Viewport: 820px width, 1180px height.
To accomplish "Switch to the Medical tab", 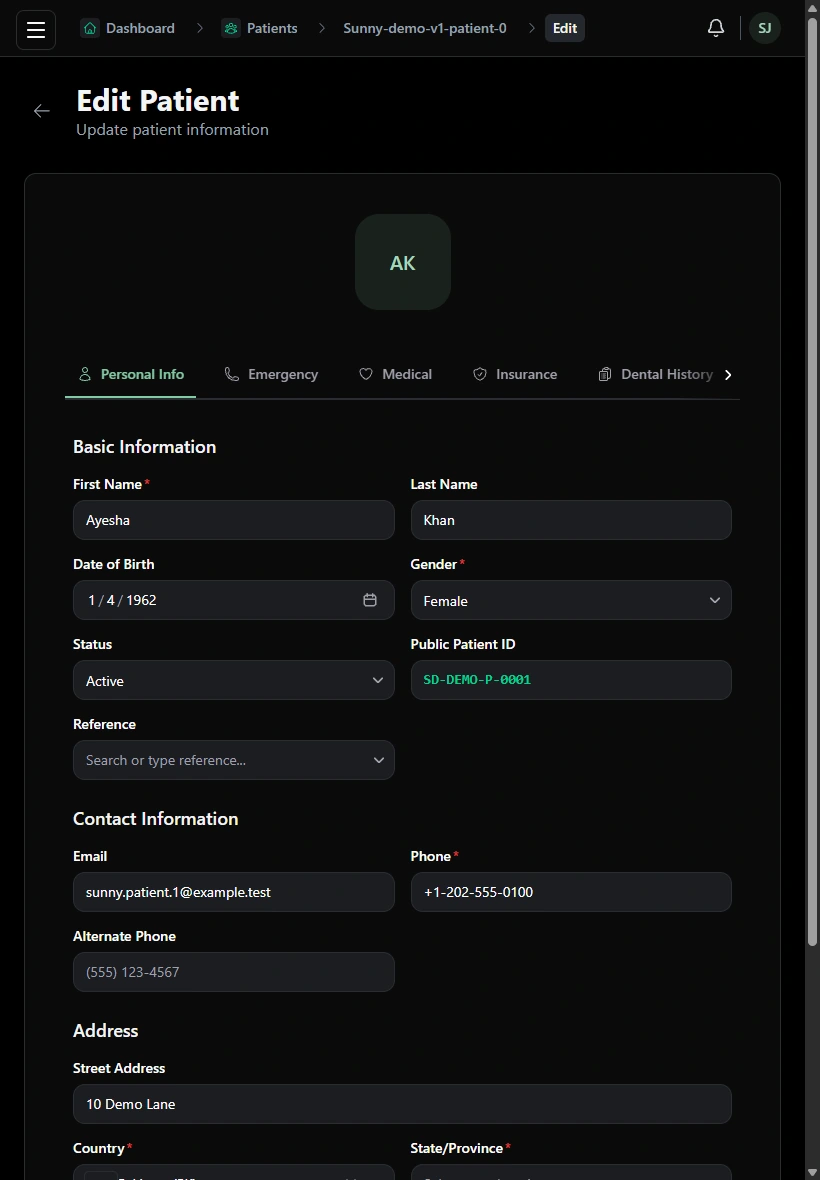I will tap(396, 375).
